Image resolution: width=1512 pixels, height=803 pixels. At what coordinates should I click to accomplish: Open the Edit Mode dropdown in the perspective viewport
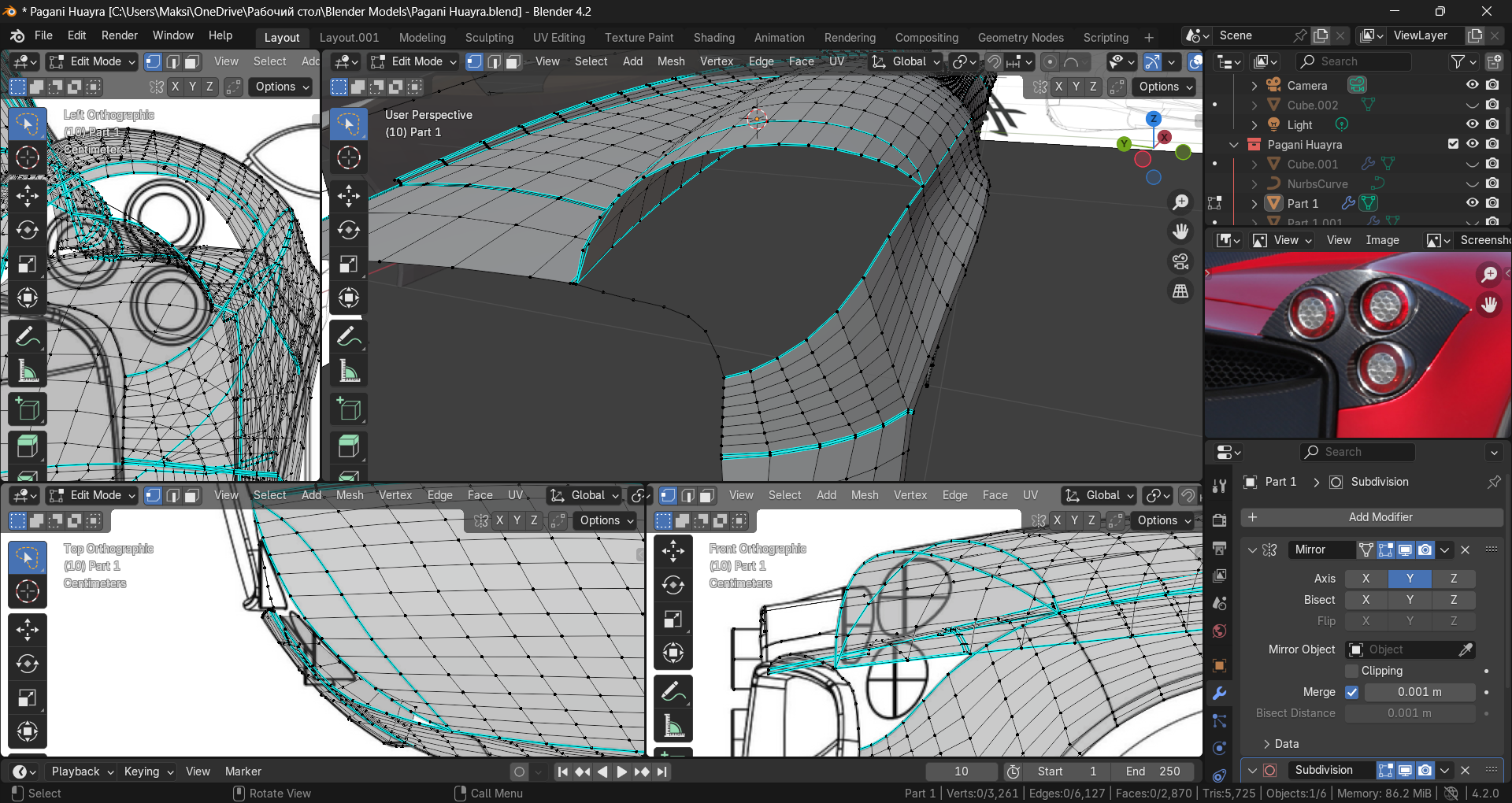414,61
